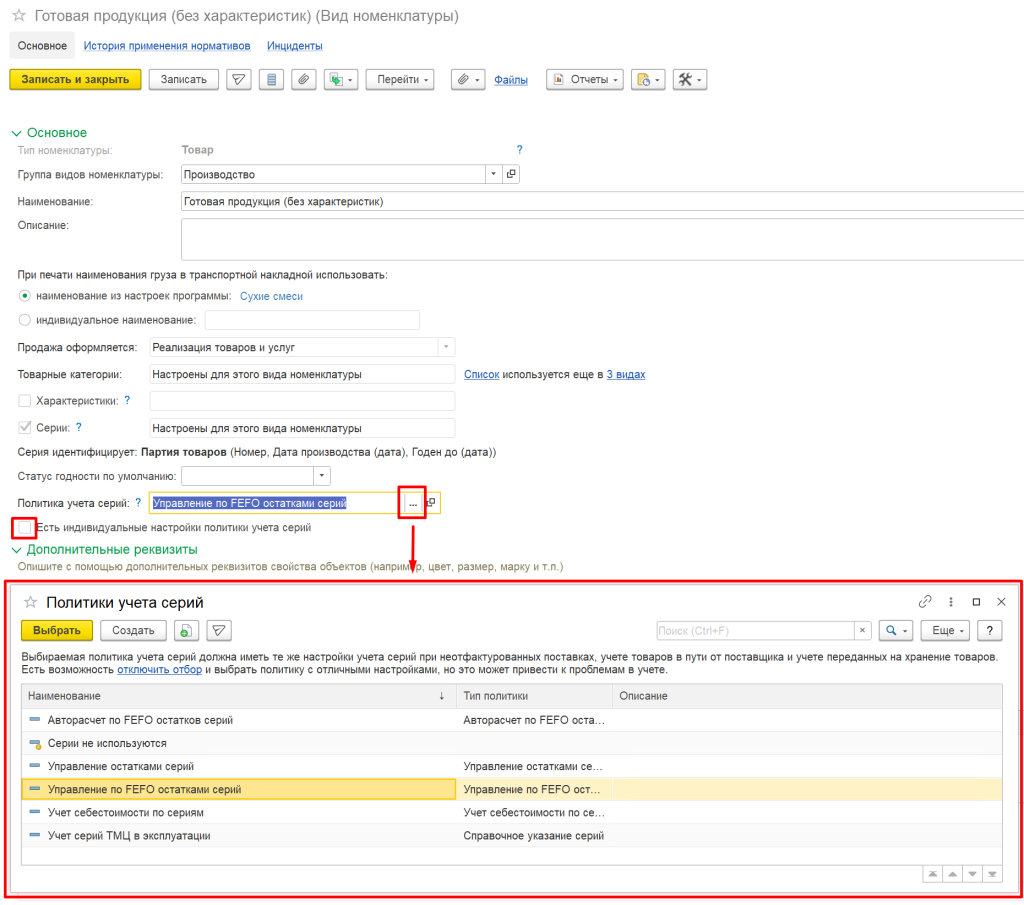Open the Инциденты tab

point(295,46)
